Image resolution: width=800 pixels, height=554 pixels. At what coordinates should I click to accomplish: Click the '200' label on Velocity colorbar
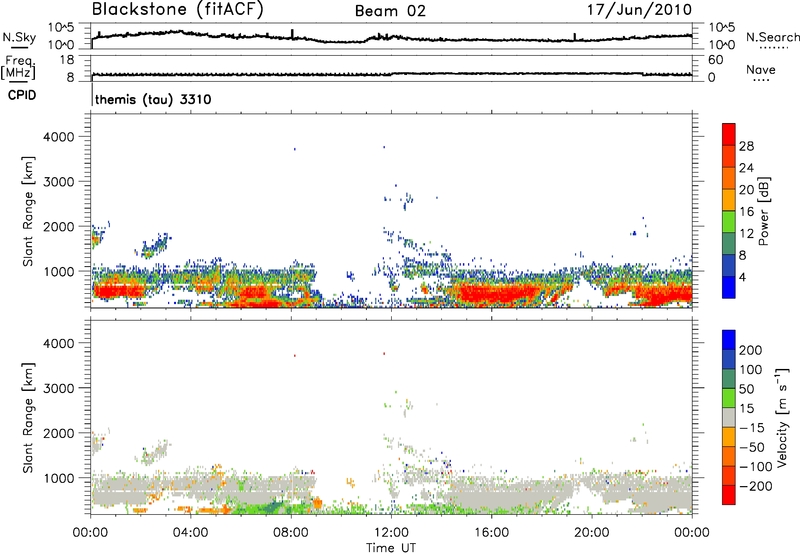pyautogui.click(x=751, y=350)
